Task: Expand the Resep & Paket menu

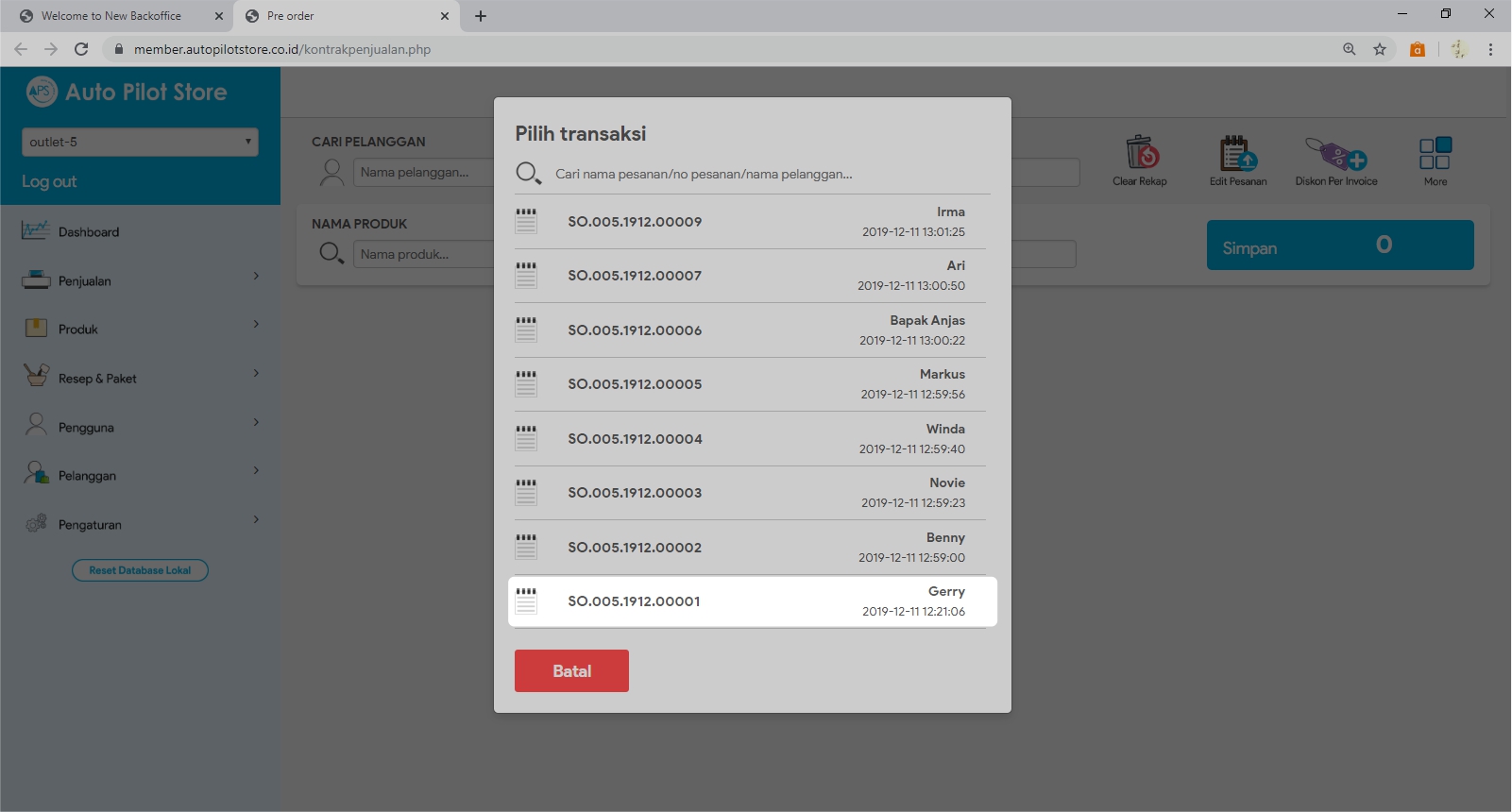Action: coord(140,378)
